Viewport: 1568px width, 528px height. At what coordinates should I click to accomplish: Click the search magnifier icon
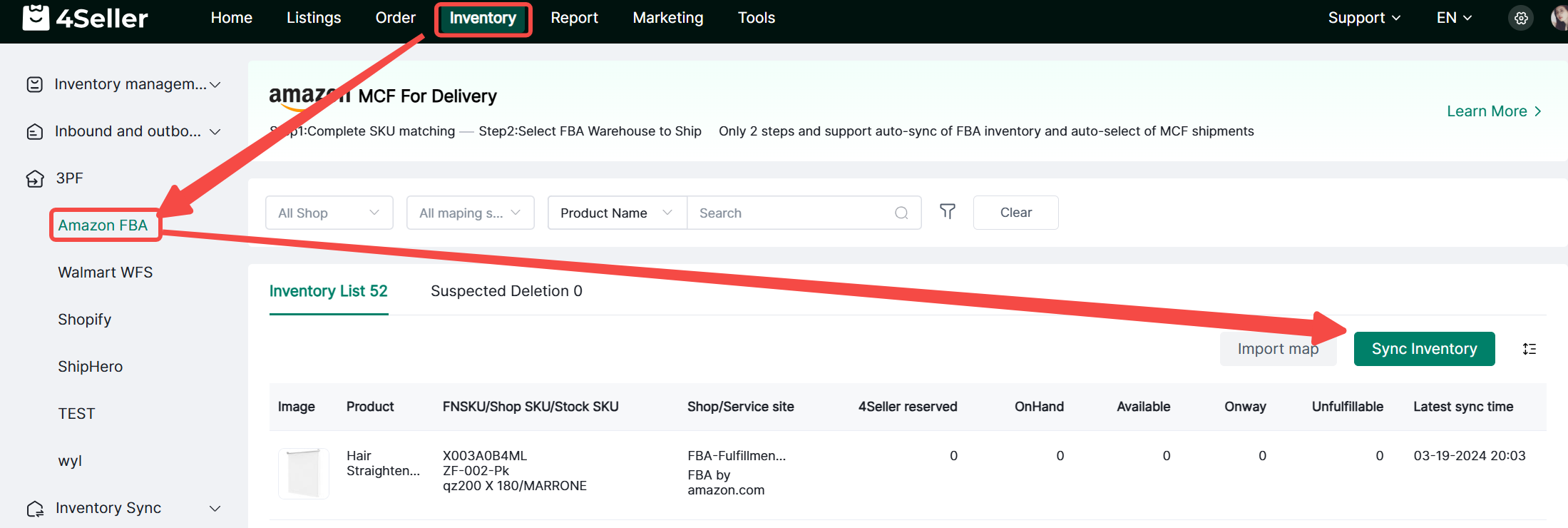pyautogui.click(x=901, y=213)
